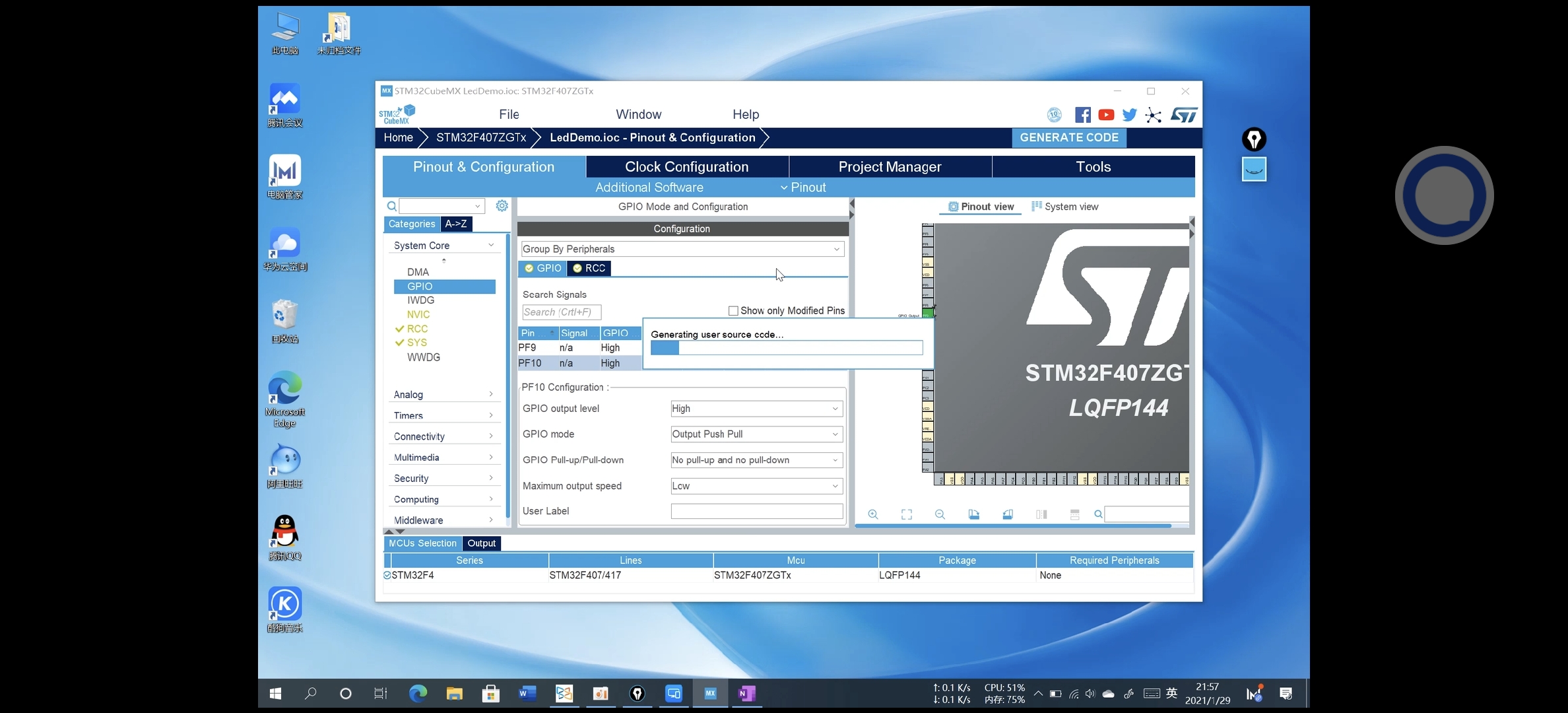Image resolution: width=1568 pixels, height=713 pixels.
Task: Zoom in on the pinout view
Action: point(873,514)
